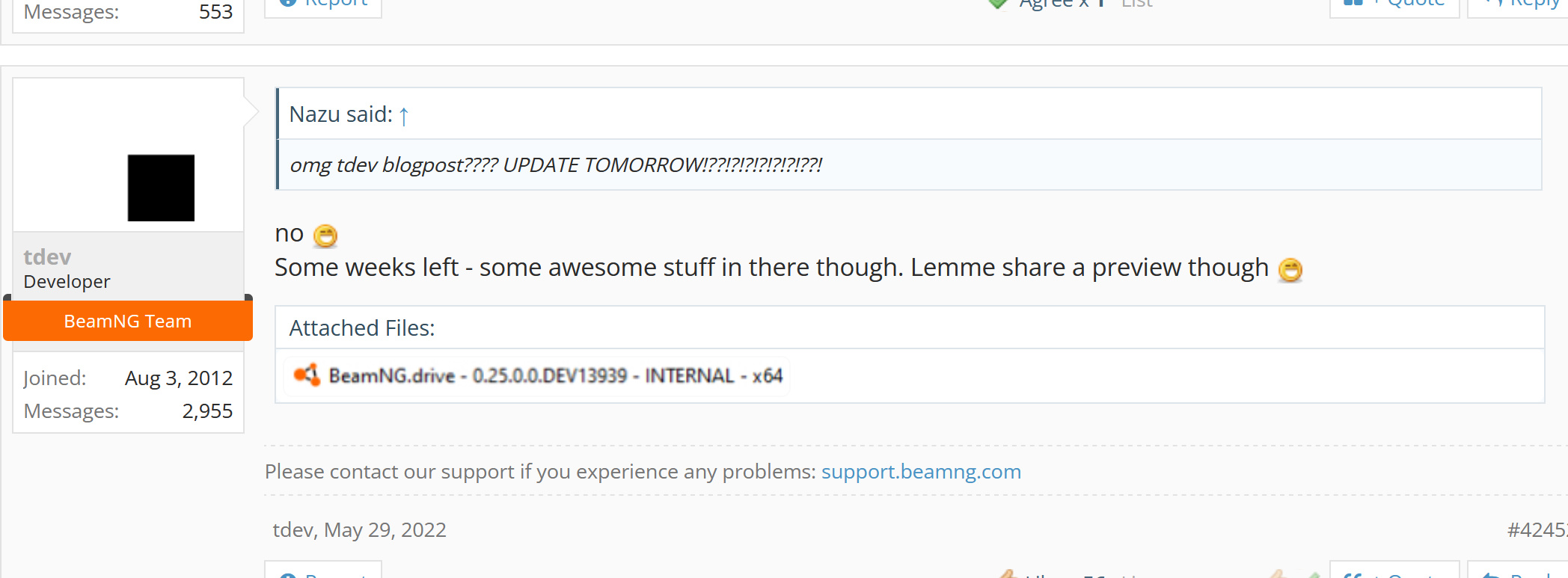The image size is (1568, 578).
Task: Click the Report button under tdev's post
Action: (x=323, y=570)
